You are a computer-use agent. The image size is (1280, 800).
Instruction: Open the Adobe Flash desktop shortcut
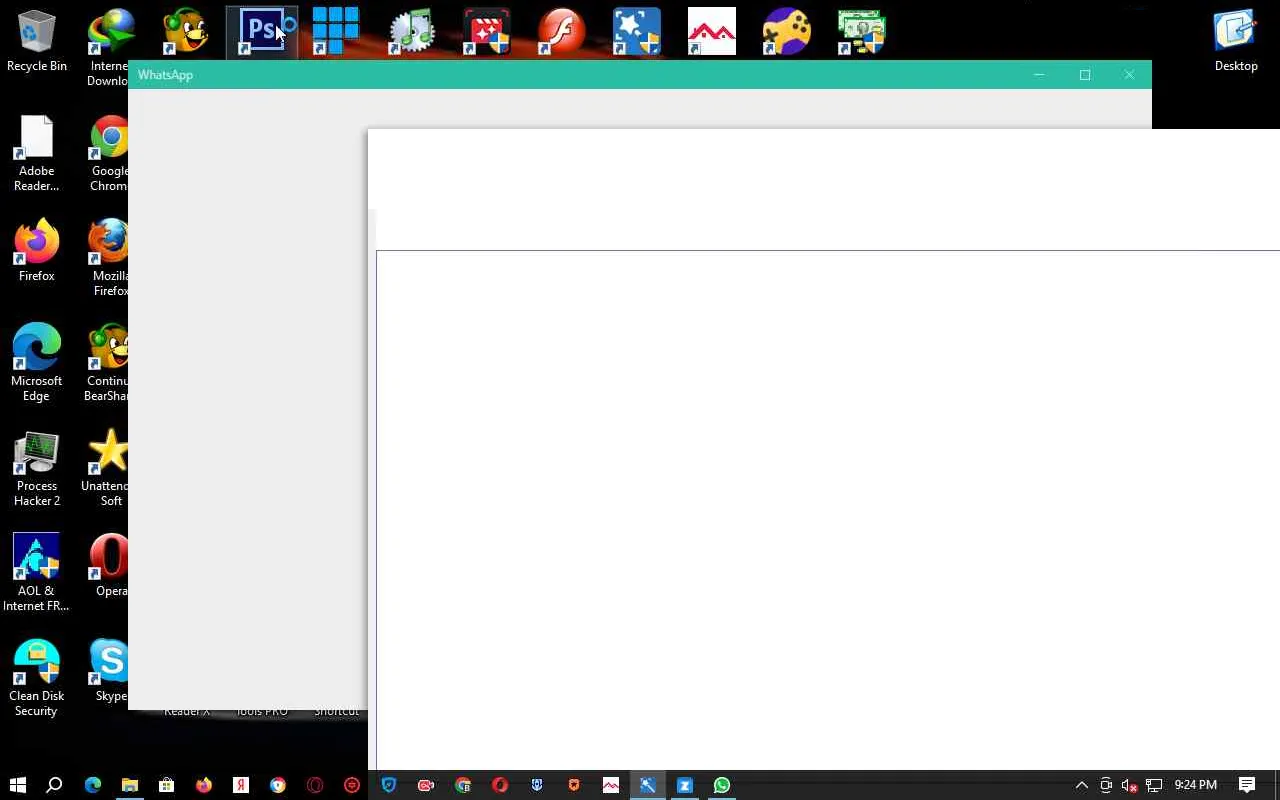coord(562,31)
